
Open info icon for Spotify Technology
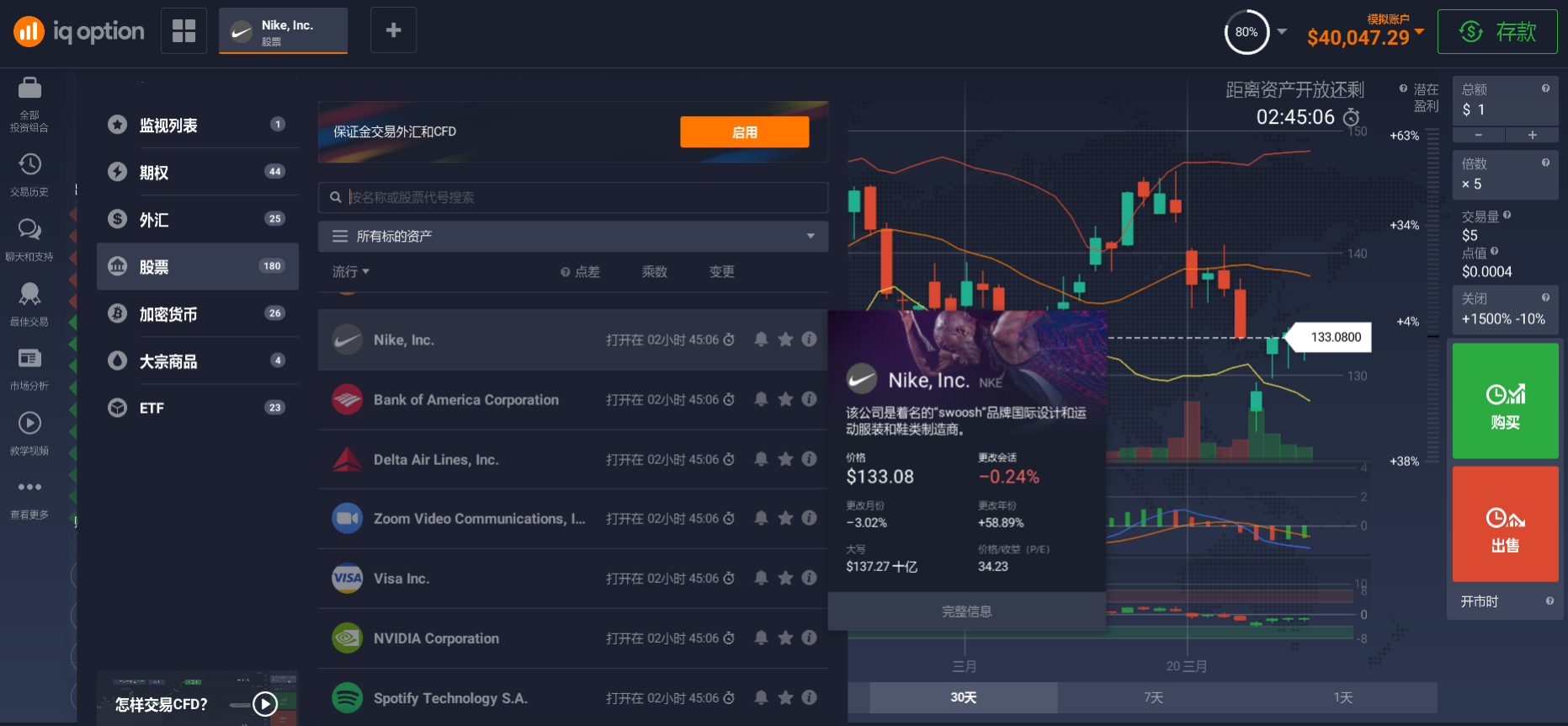coord(810,697)
